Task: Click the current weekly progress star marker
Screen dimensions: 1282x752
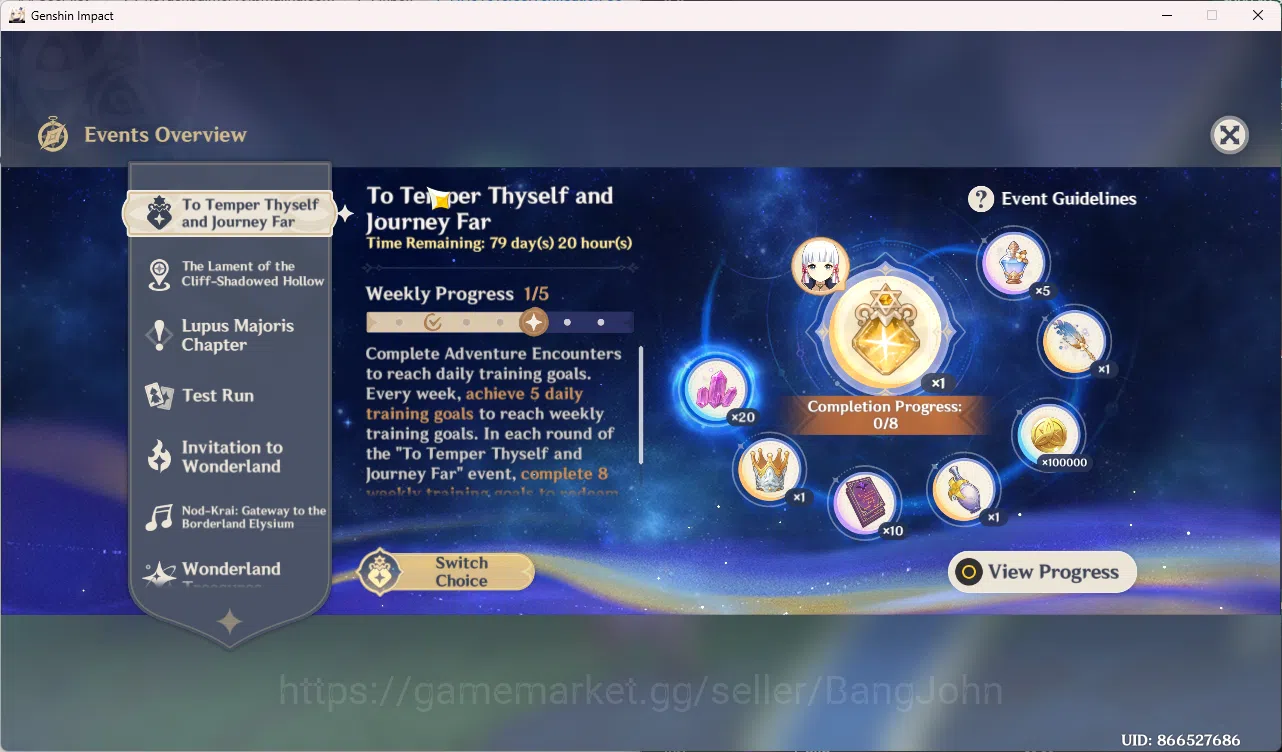Action: click(534, 322)
